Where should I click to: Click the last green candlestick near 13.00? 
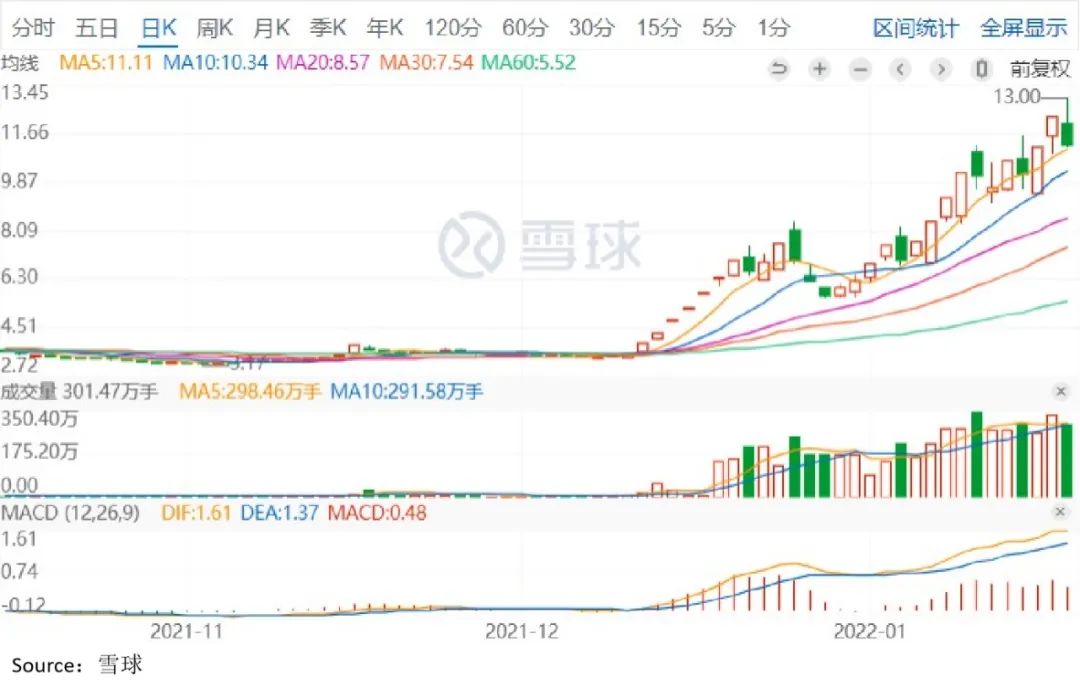[1067, 134]
